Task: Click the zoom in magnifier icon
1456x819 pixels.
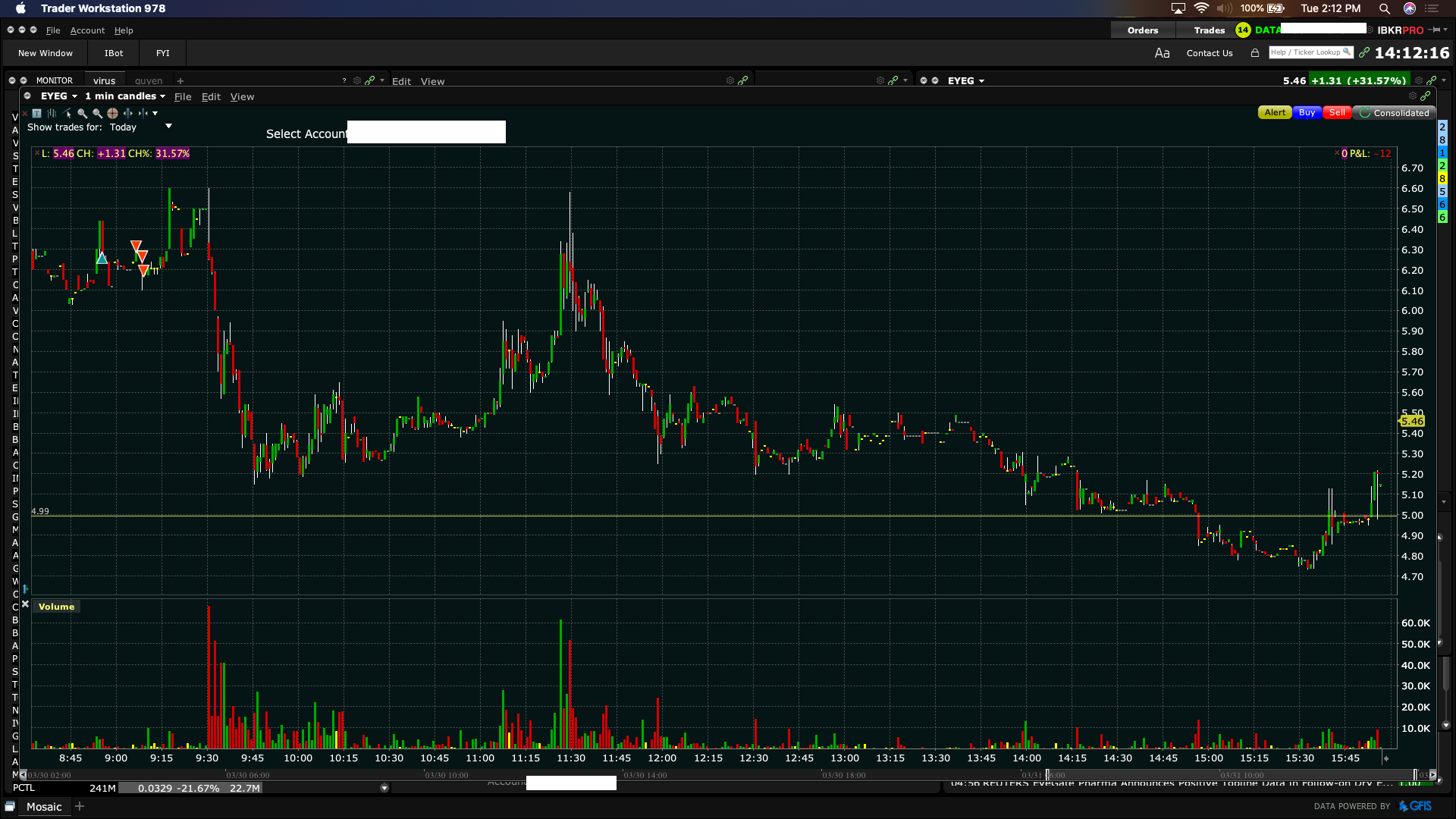Action: 82,113
